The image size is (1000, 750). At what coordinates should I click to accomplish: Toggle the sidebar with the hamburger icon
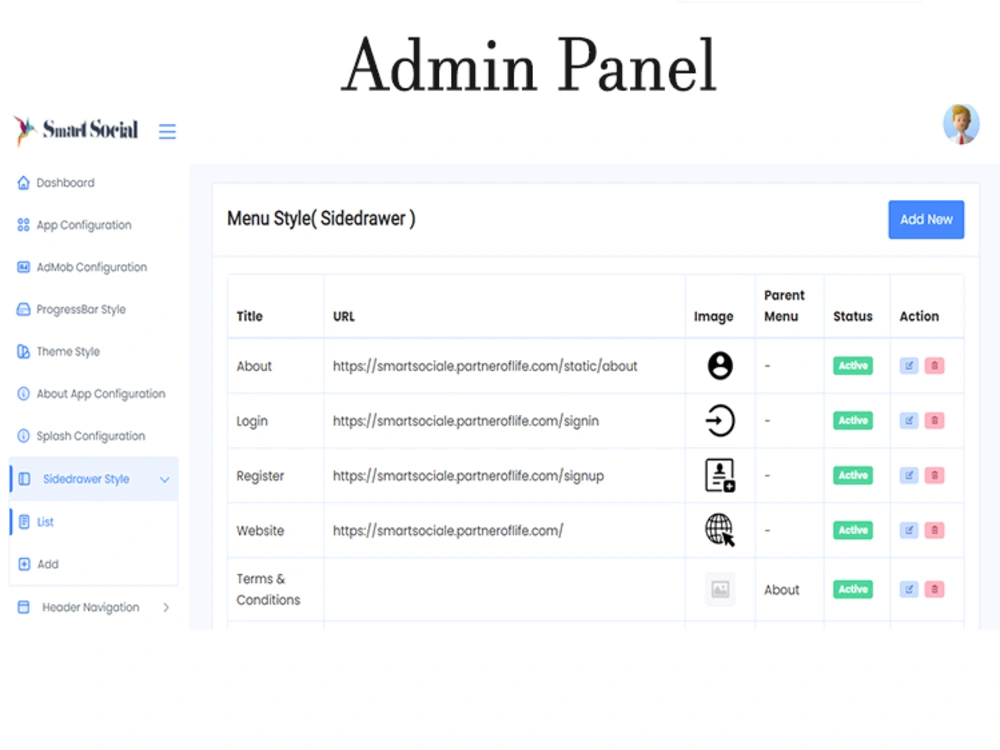[167, 130]
